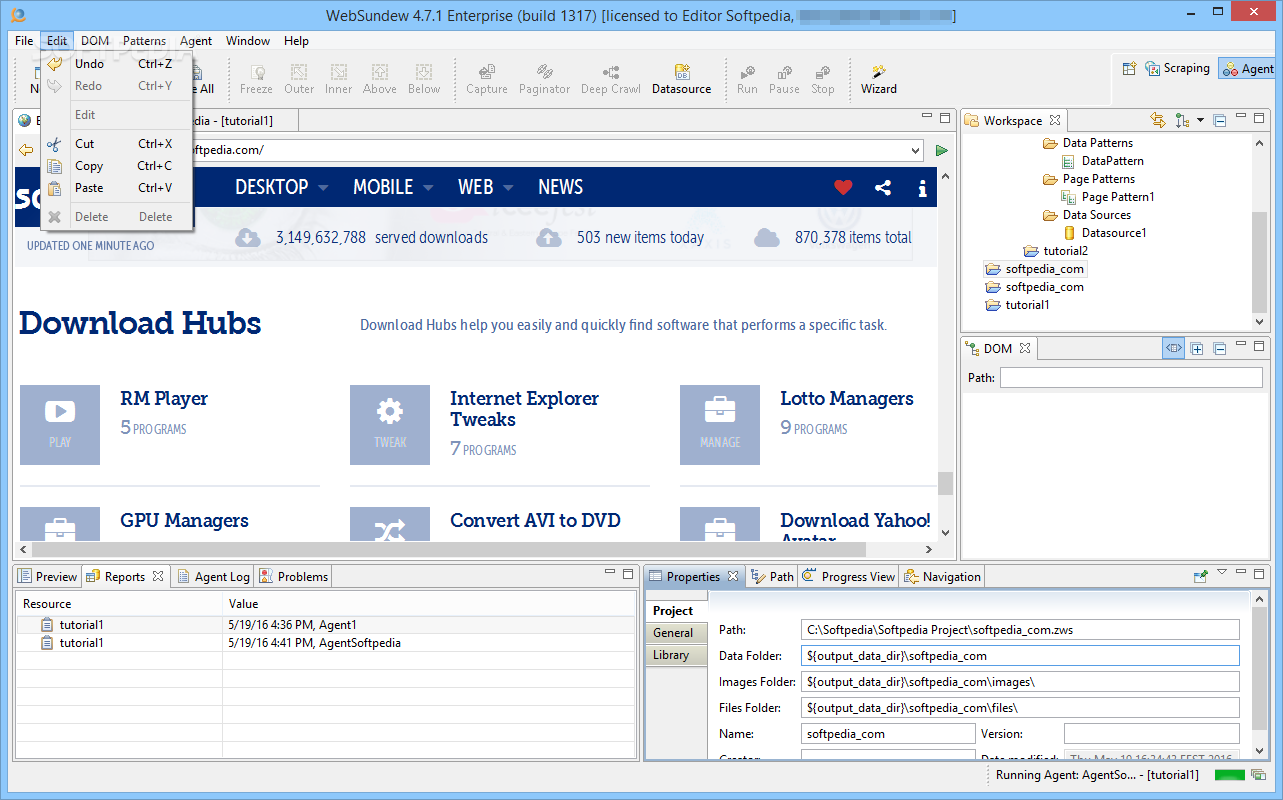Click Collapse All icon in DOM panel
This screenshot has height=800, width=1283.
1219,348
